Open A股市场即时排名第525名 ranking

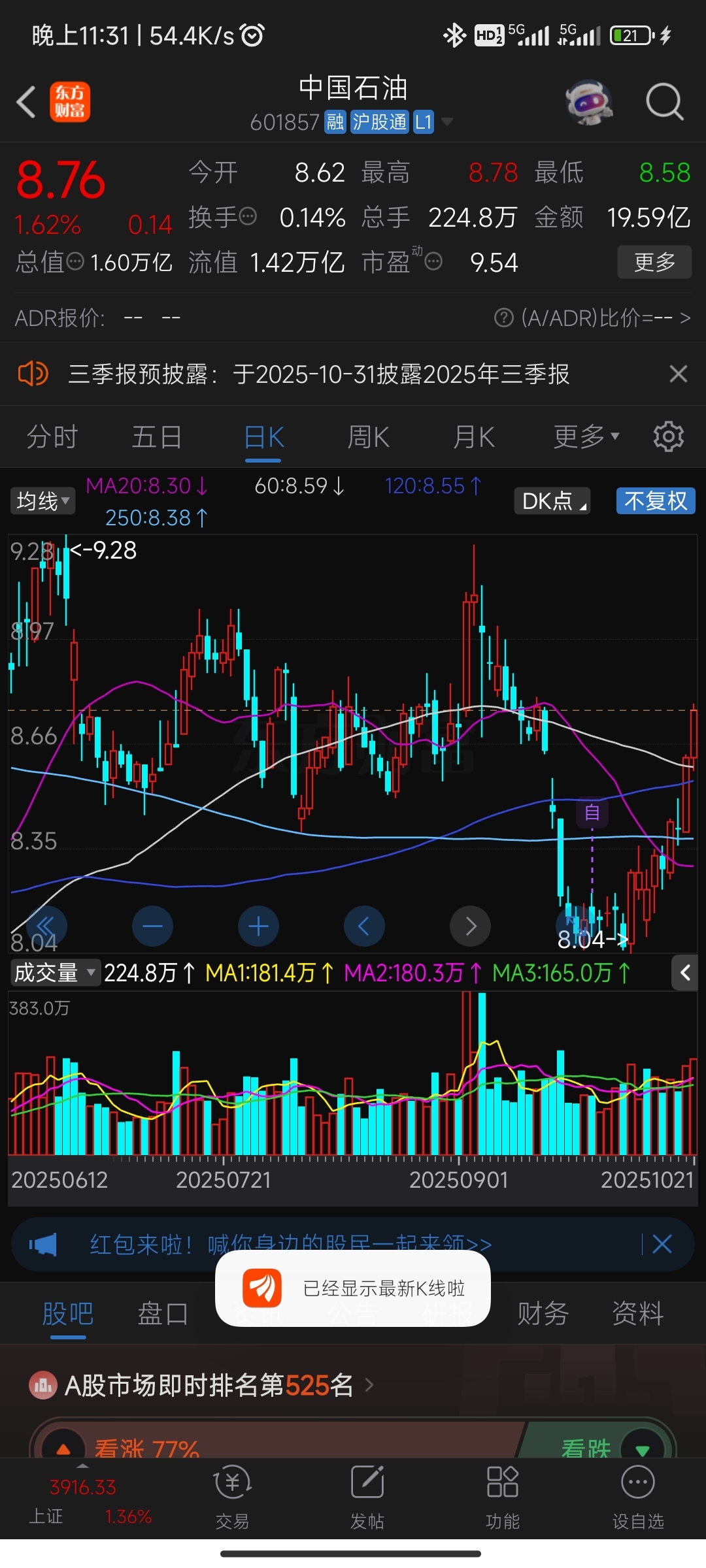pyautogui.click(x=219, y=1384)
